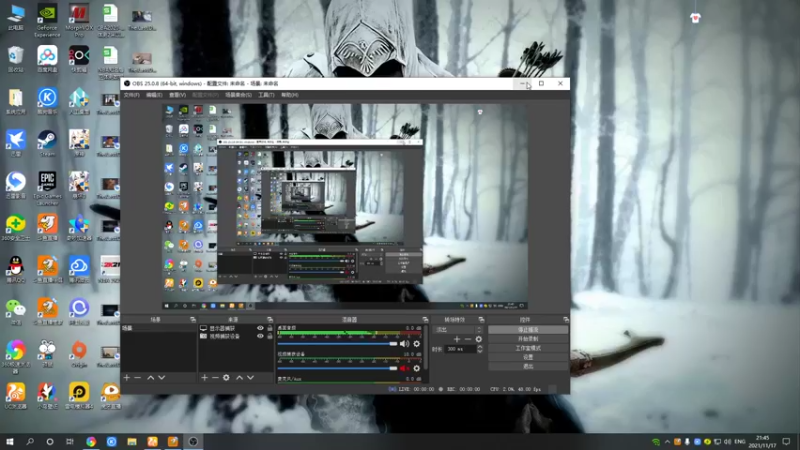800x450 pixels.
Task: Move the selected source up
Action: point(239,378)
